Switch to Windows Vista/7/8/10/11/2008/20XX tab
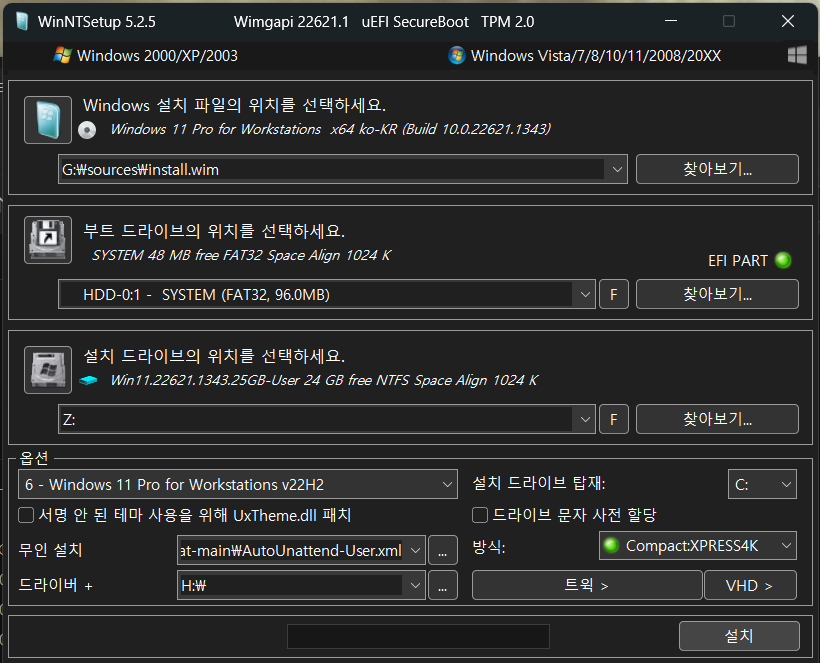The image size is (820, 663). tap(585, 55)
